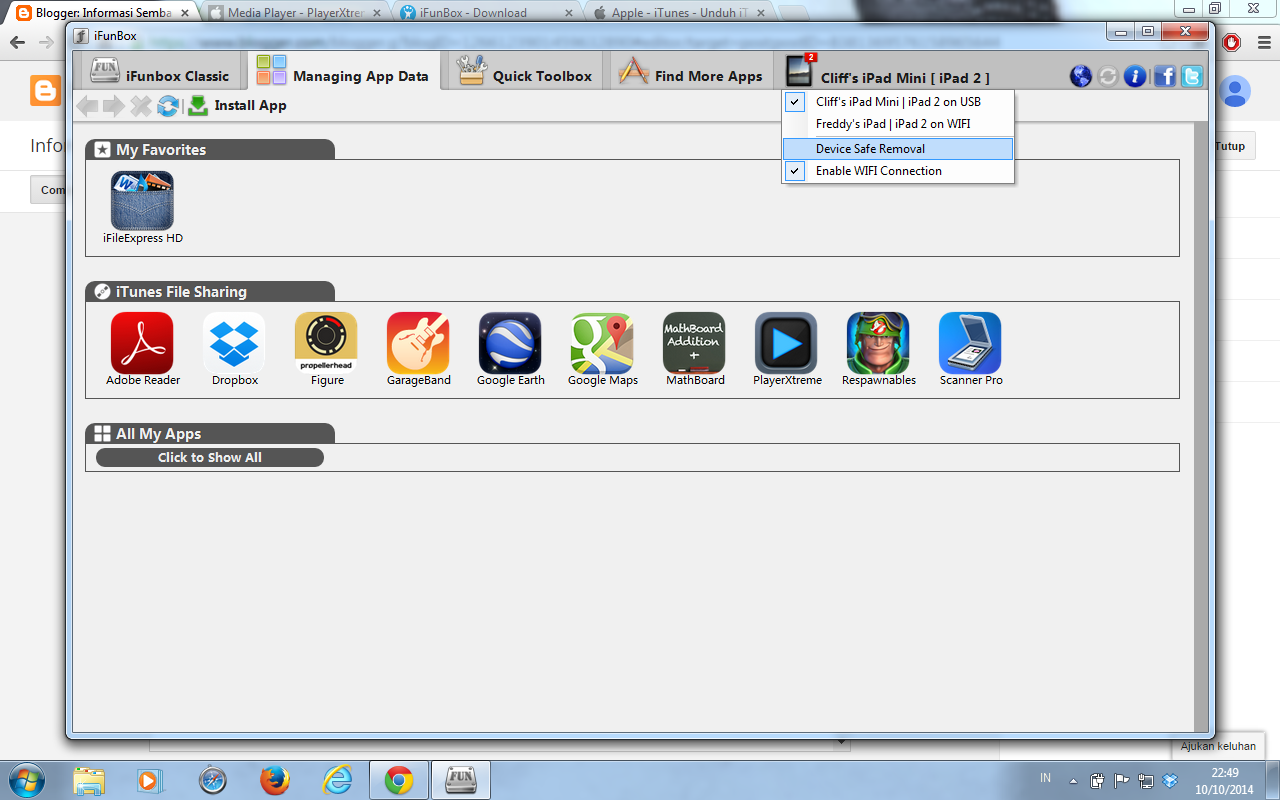Click Chrome back arrow behind iFunBox
Image resolution: width=1280 pixels, height=800 pixels.
pyautogui.click(x=17, y=43)
